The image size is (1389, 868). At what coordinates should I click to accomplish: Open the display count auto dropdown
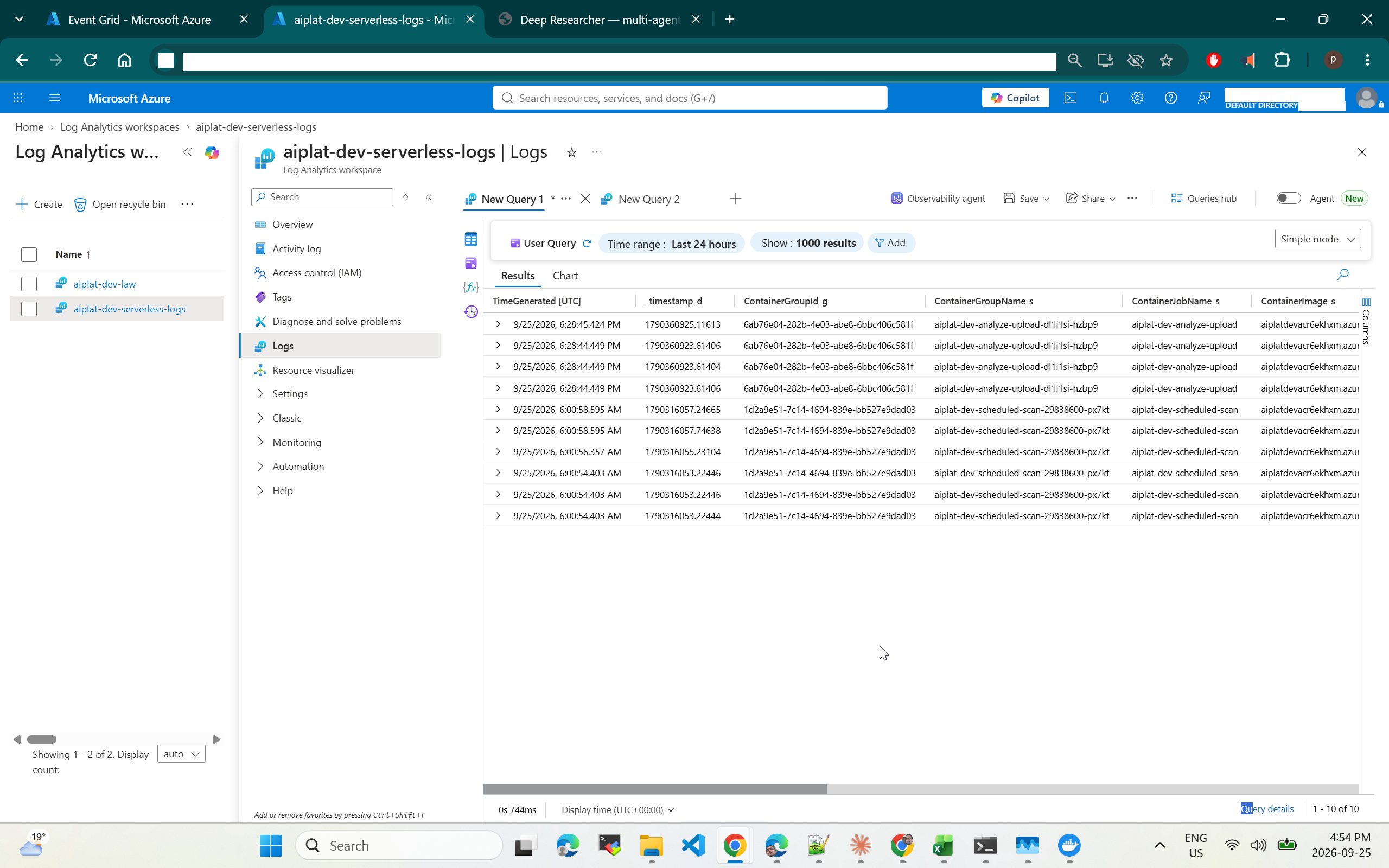181,754
